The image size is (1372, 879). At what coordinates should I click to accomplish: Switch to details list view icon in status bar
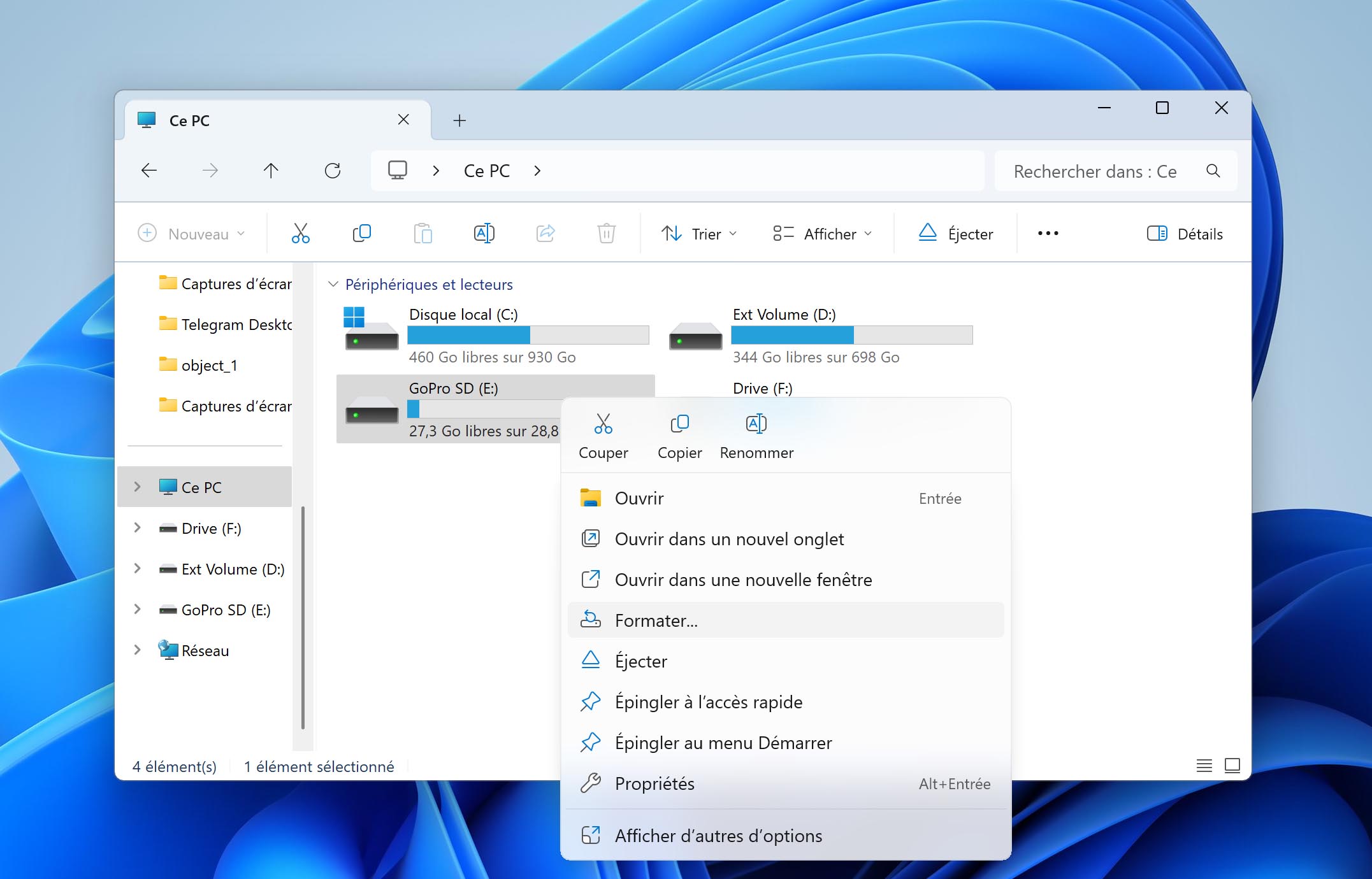pos(1204,765)
